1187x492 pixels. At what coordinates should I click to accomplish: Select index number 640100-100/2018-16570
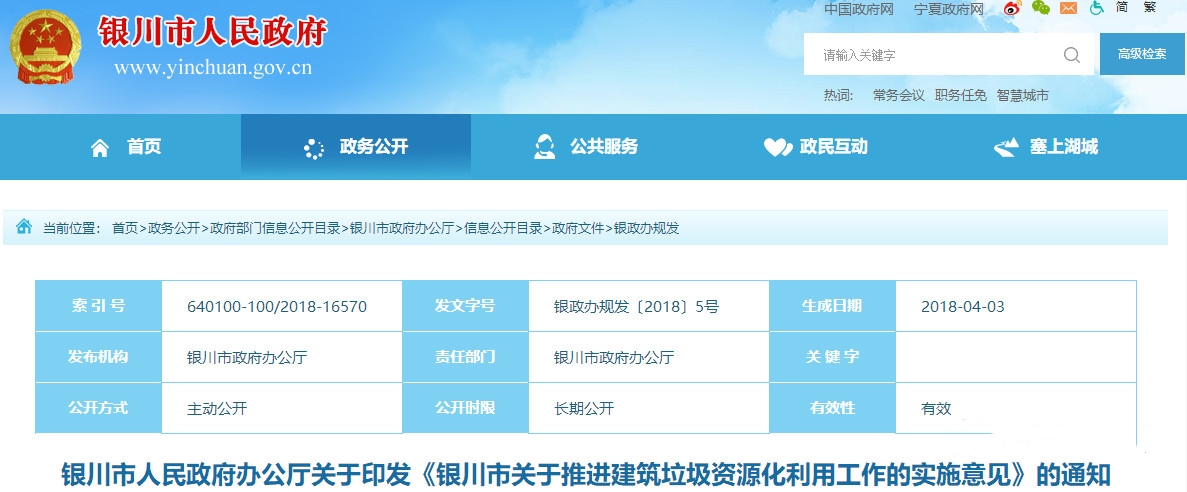tap(277, 307)
